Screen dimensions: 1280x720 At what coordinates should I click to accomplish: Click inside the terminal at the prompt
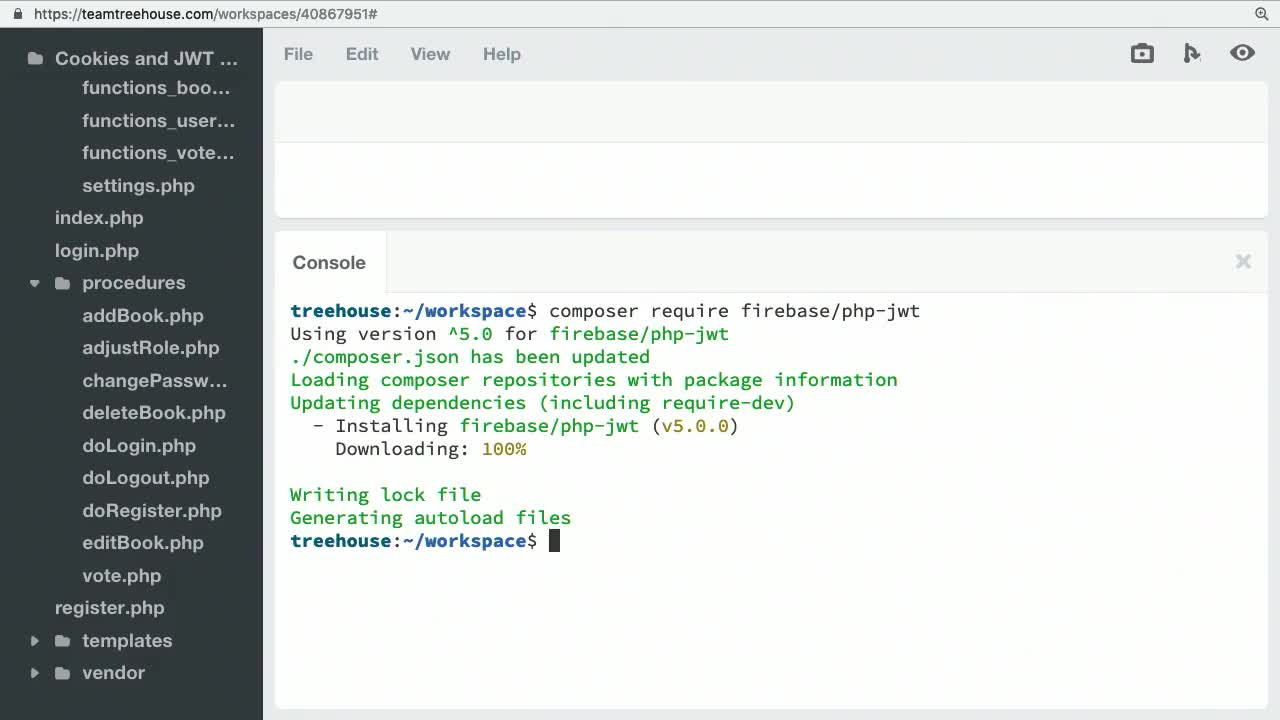point(554,540)
